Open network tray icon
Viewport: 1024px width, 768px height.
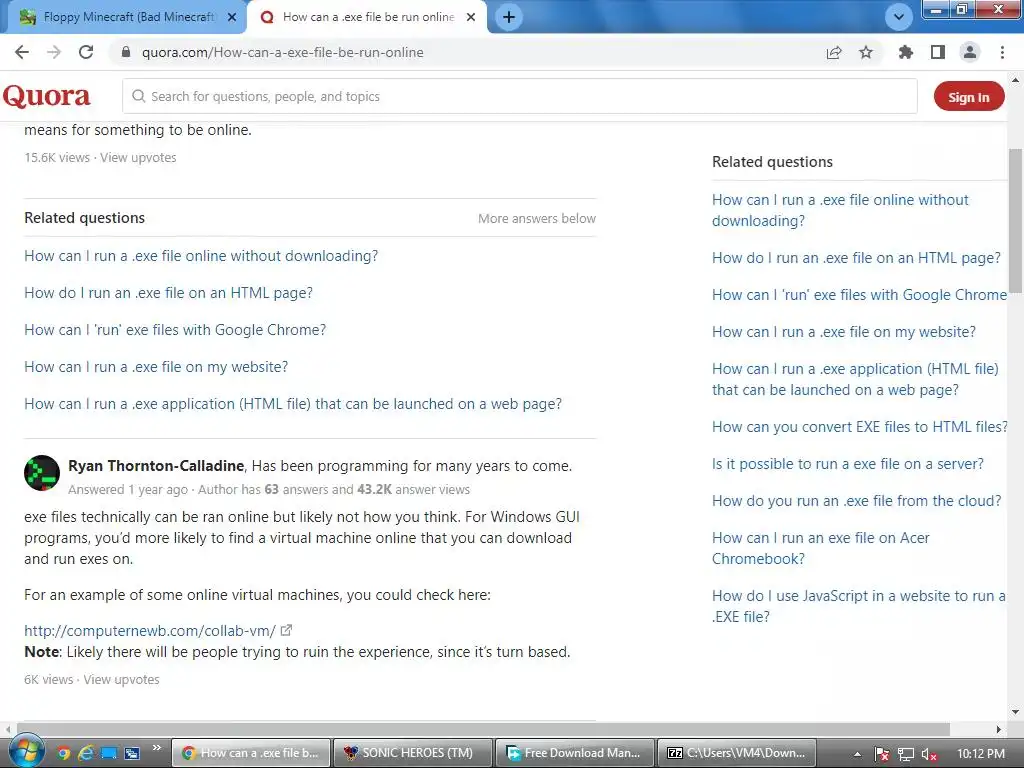click(x=906, y=754)
